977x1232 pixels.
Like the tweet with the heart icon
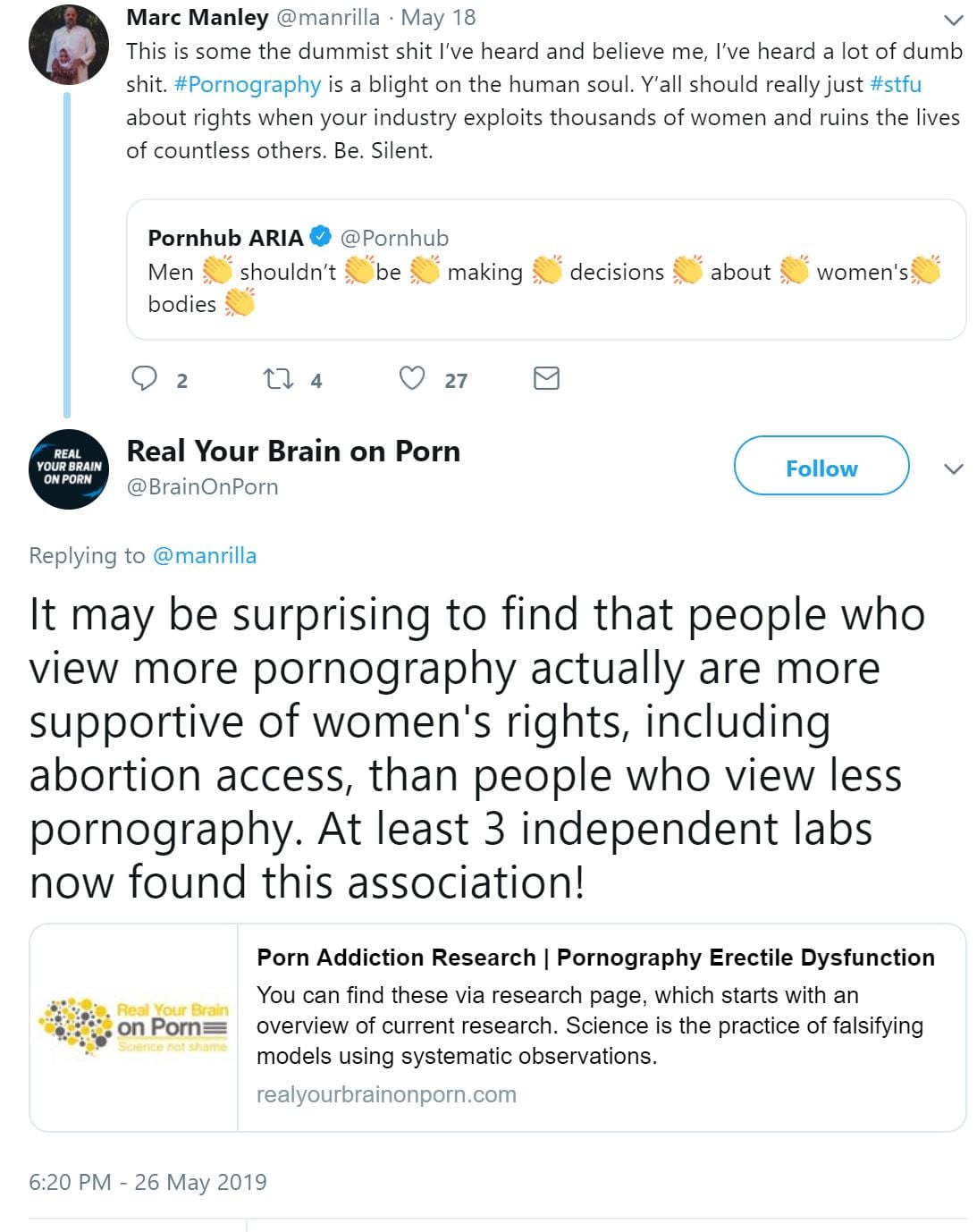[x=411, y=379]
